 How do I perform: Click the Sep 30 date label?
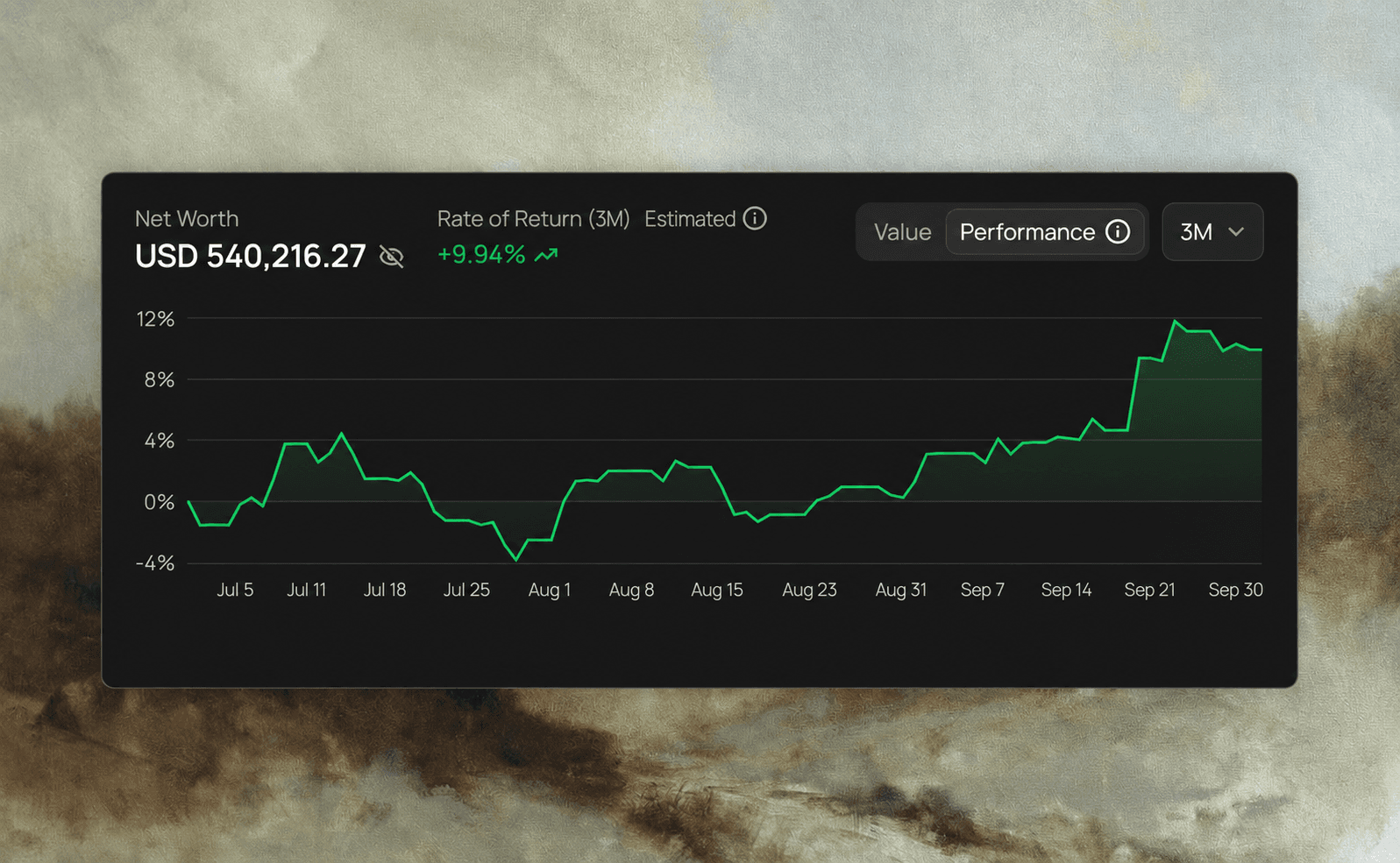click(1236, 590)
